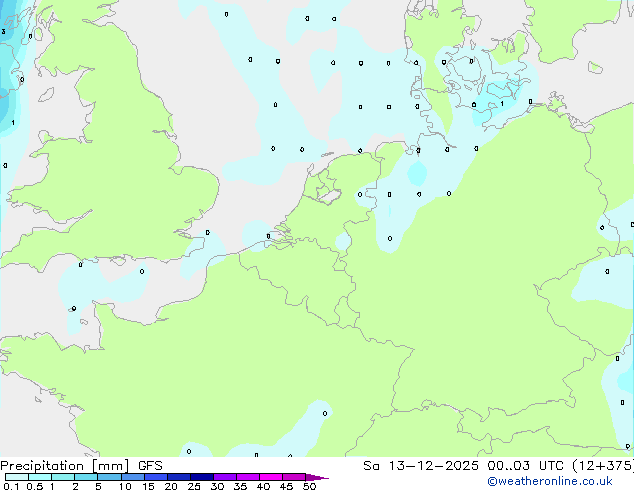Select the "50" legend value

coord(309,486)
